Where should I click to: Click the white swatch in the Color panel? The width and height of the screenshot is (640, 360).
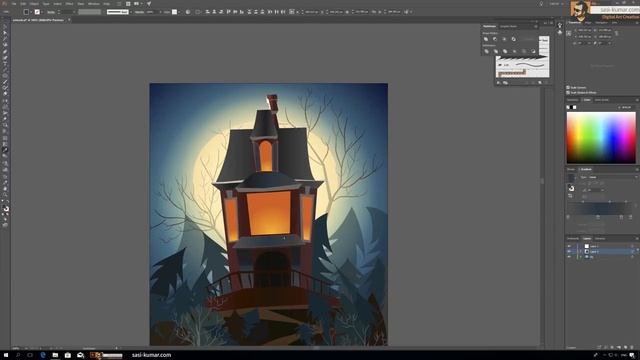[x=575, y=107]
